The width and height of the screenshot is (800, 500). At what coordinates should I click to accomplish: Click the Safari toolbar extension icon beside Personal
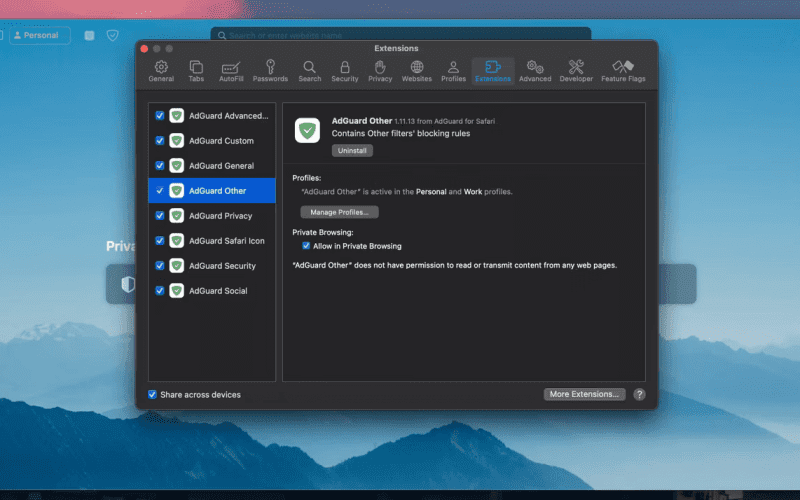pyautogui.click(x=89, y=35)
